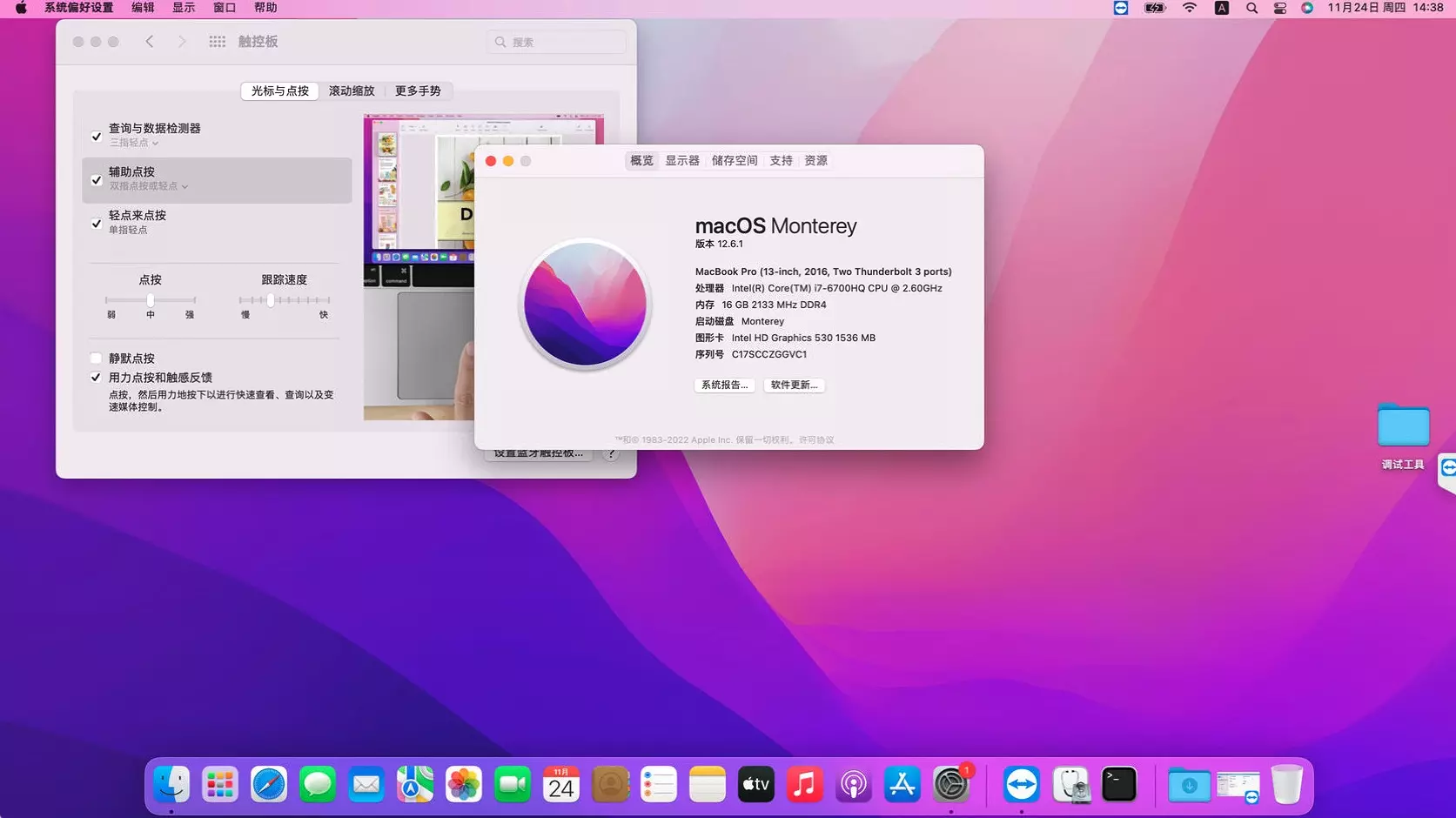The height and width of the screenshot is (818, 1456).
Task: Click the 软件更新 button
Action: 793,385
